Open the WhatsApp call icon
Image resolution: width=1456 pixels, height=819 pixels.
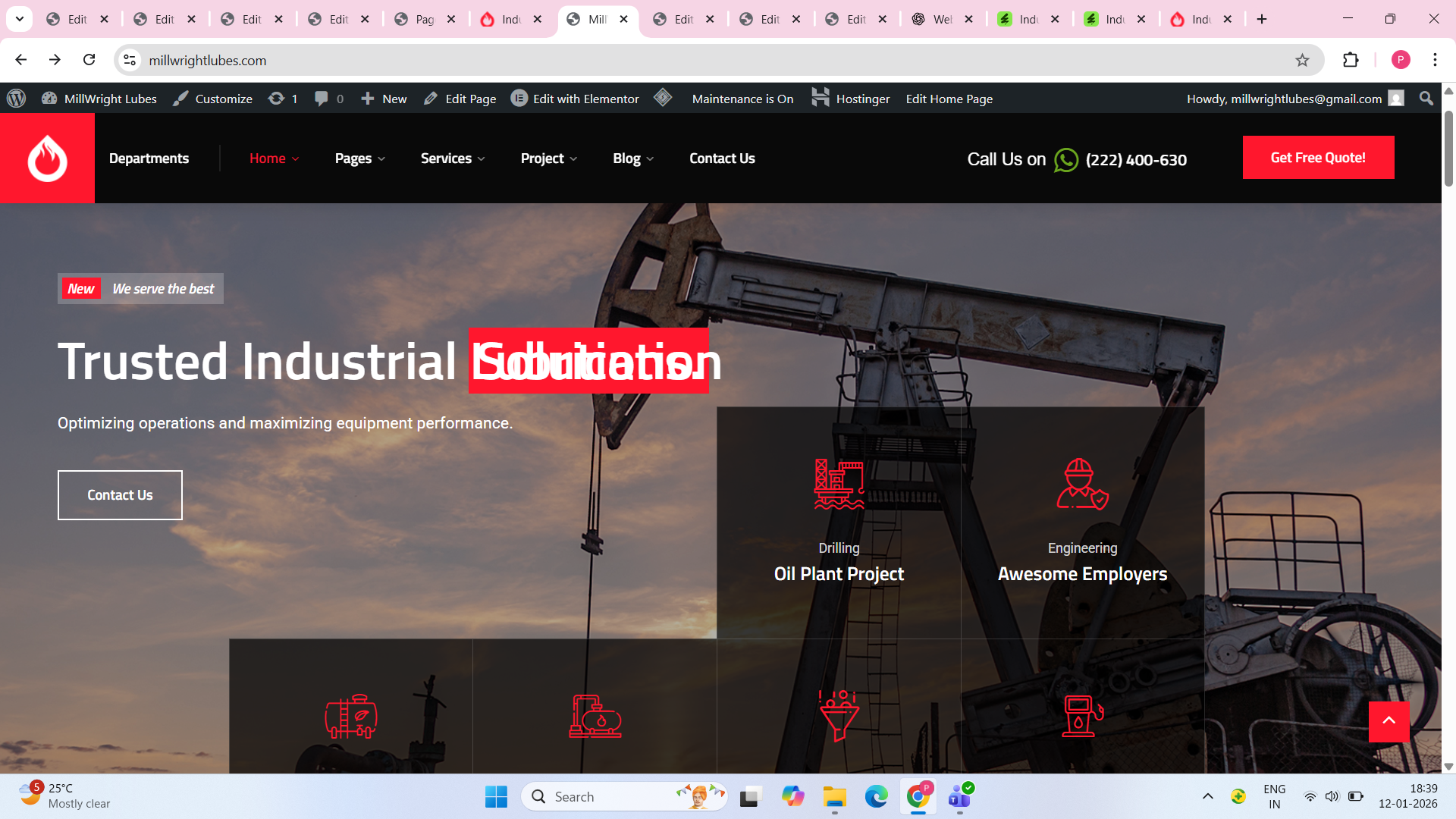click(x=1065, y=160)
